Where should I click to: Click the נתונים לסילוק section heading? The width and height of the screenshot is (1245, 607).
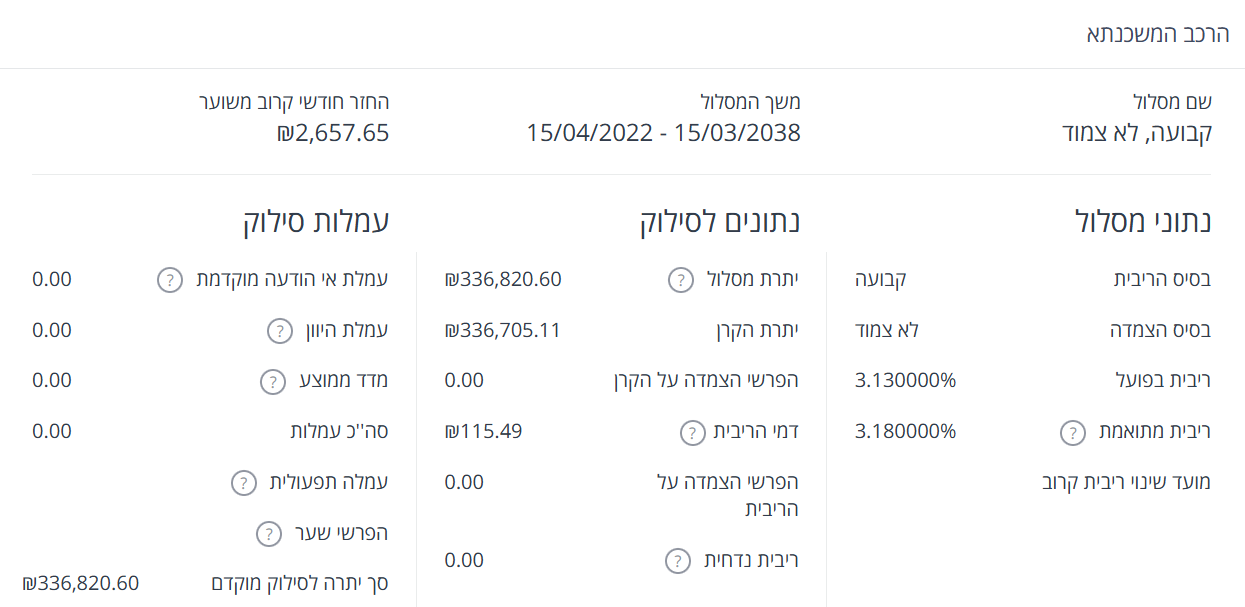click(720, 221)
